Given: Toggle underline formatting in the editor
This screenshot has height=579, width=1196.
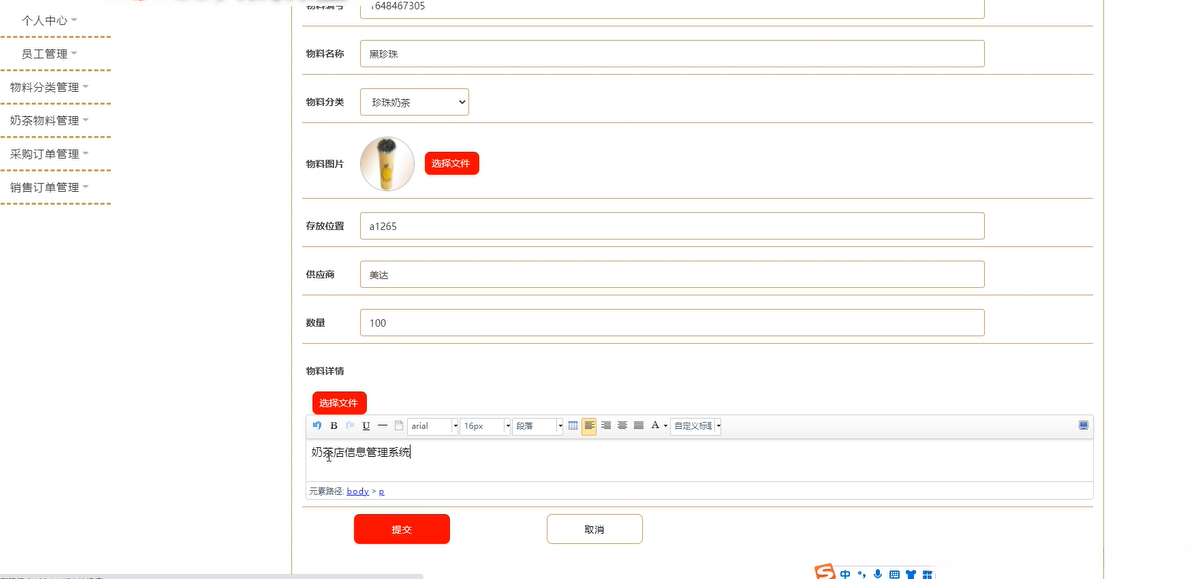Looking at the screenshot, I should coord(366,426).
